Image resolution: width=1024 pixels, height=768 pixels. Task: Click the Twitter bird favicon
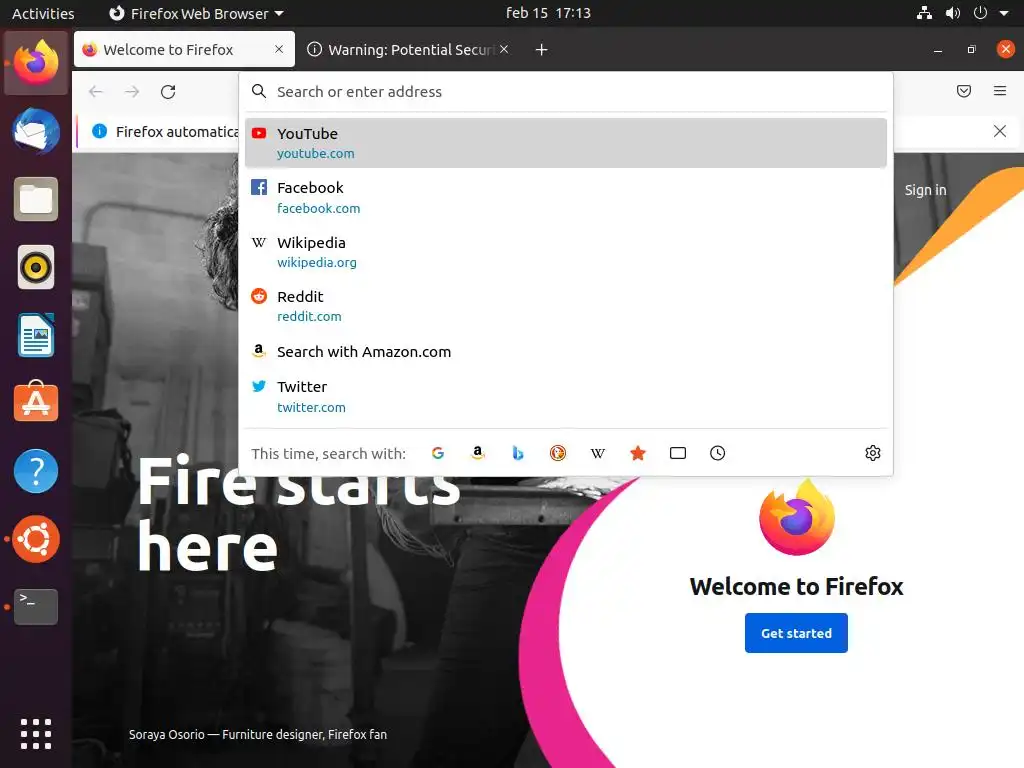pyautogui.click(x=259, y=386)
